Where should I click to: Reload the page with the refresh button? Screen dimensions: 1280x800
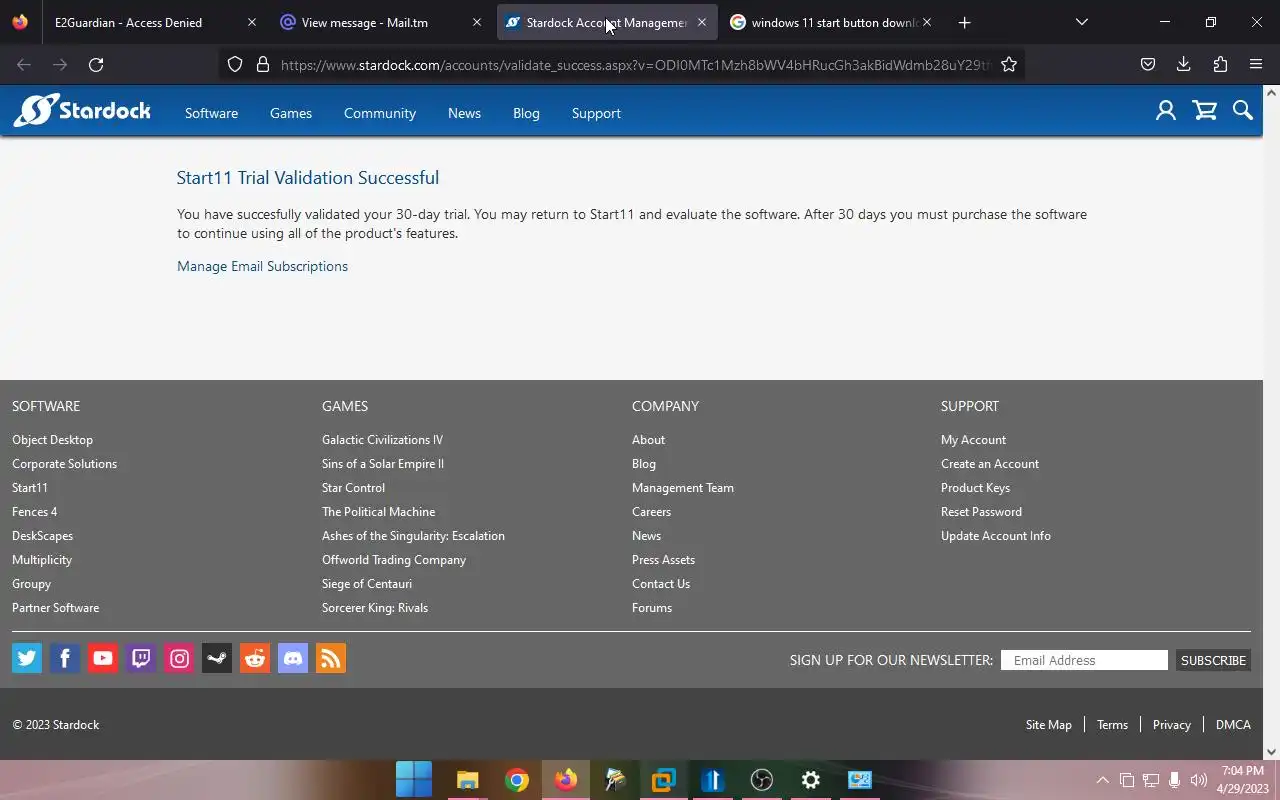[x=96, y=64]
